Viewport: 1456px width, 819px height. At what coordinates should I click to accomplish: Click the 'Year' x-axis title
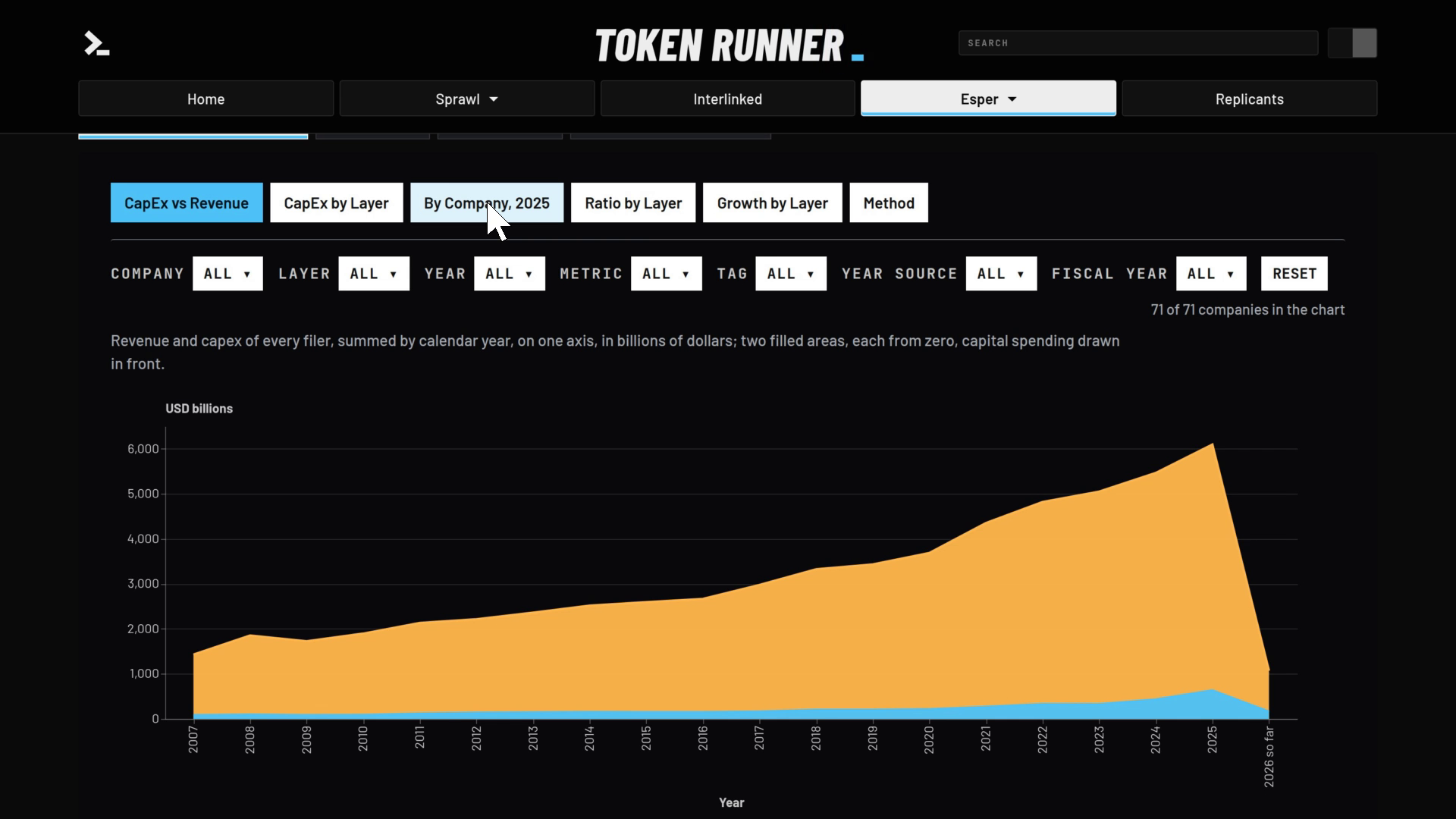click(x=732, y=802)
